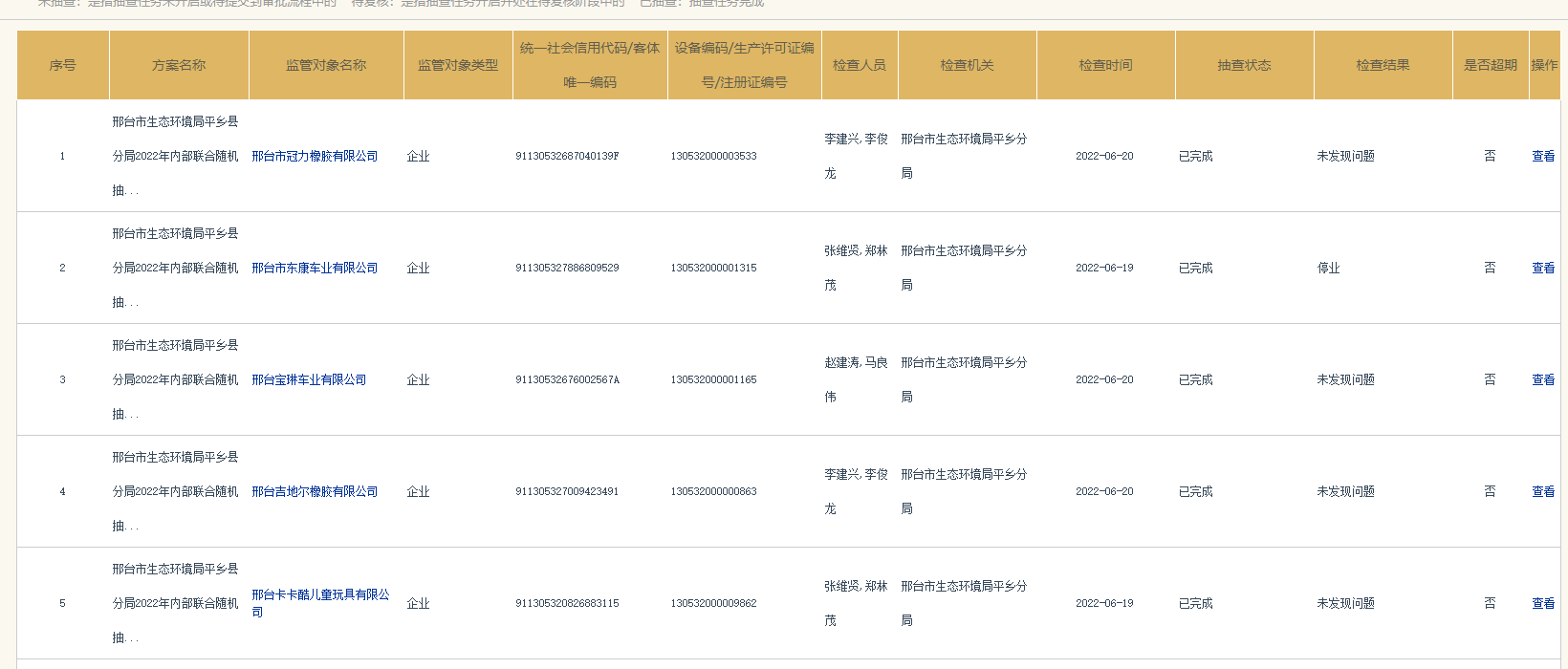
Task: Select credit code 91130532676002567A
Action: [x=567, y=379]
